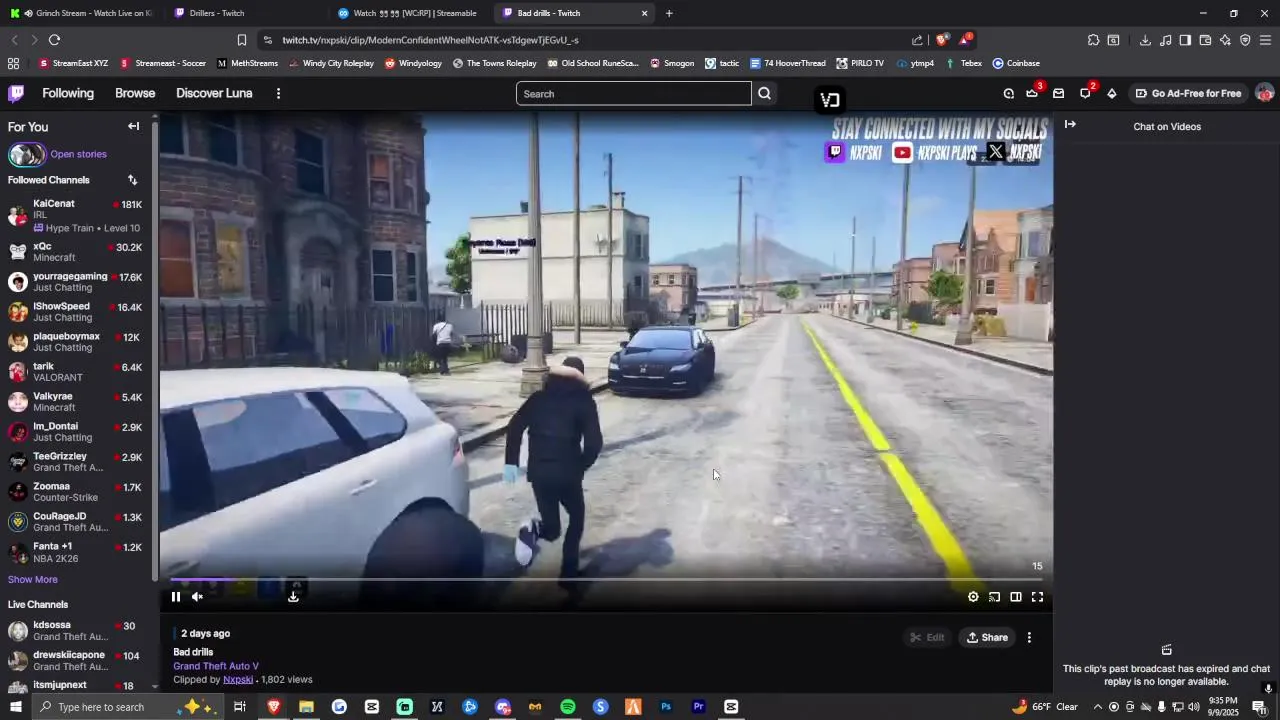Pause the clip playback
Screen dimensions: 1280x720
click(x=175, y=597)
